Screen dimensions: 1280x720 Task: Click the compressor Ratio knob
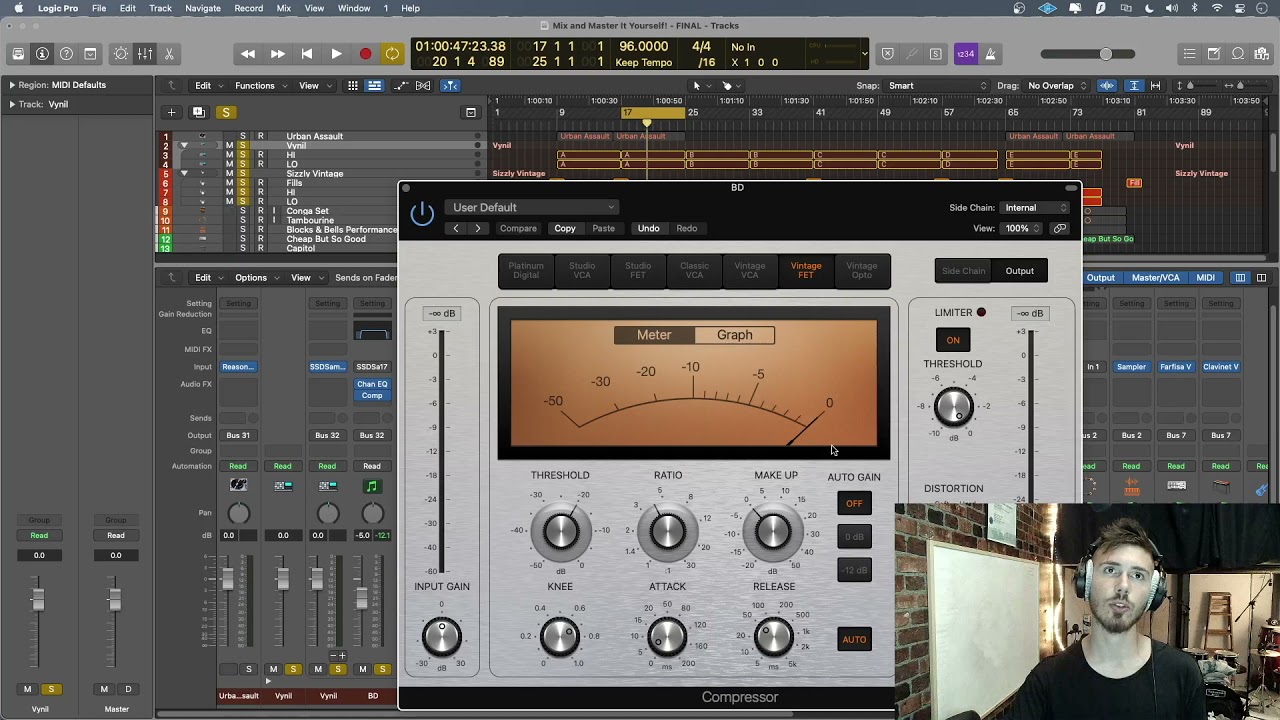tap(667, 532)
